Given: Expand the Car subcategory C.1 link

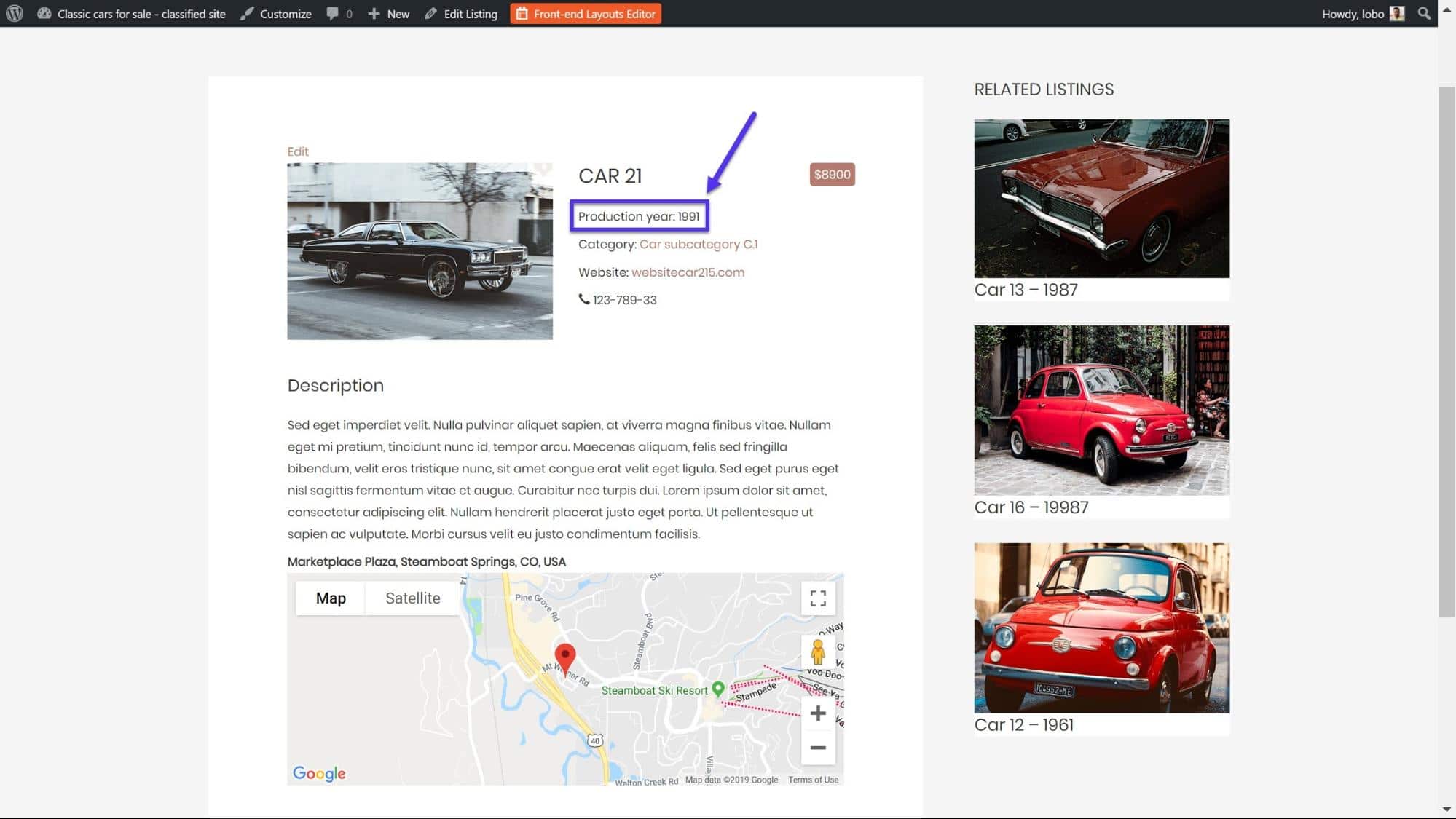Looking at the screenshot, I should point(699,244).
